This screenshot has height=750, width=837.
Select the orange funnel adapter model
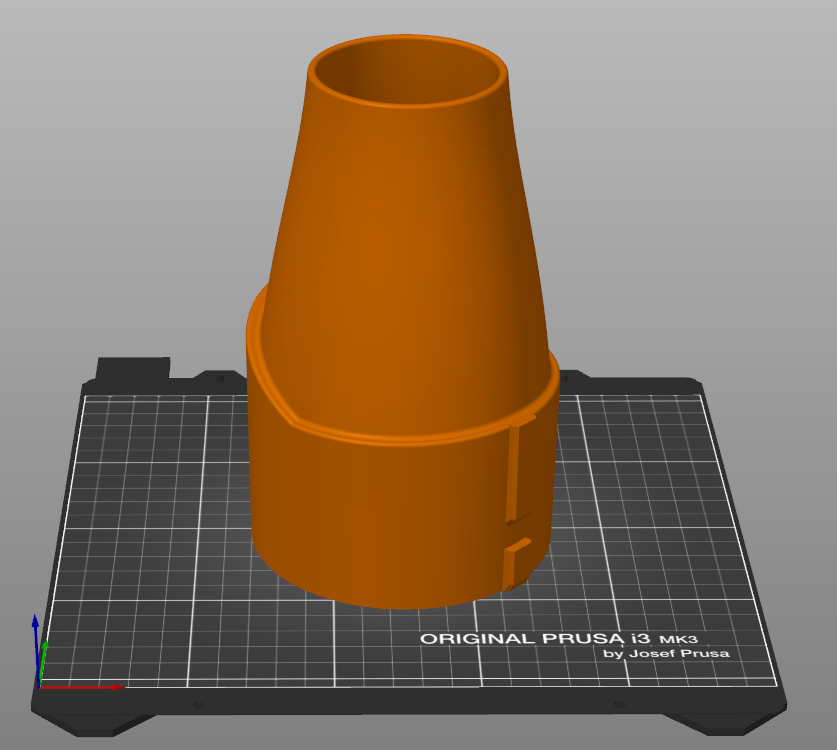point(403,320)
